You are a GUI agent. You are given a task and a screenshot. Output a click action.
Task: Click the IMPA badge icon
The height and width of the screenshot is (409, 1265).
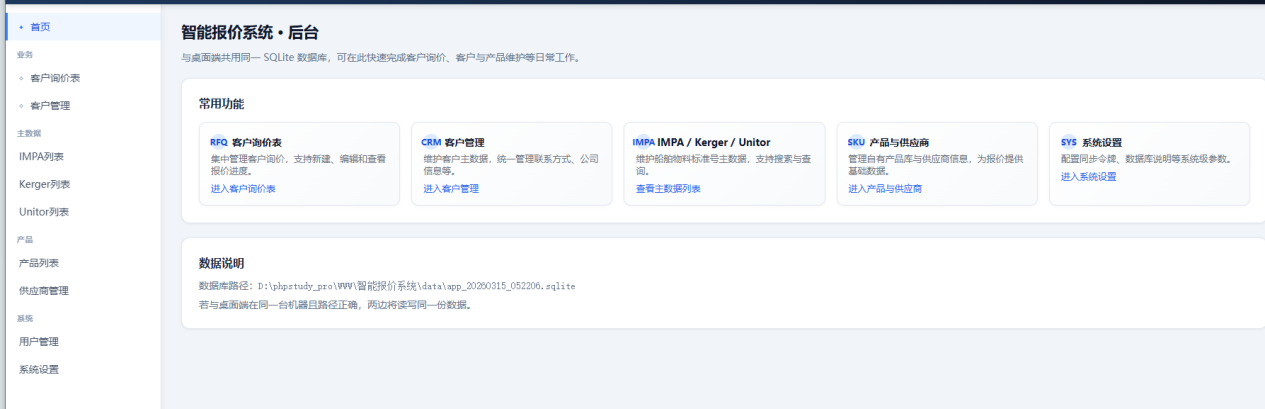tap(644, 142)
